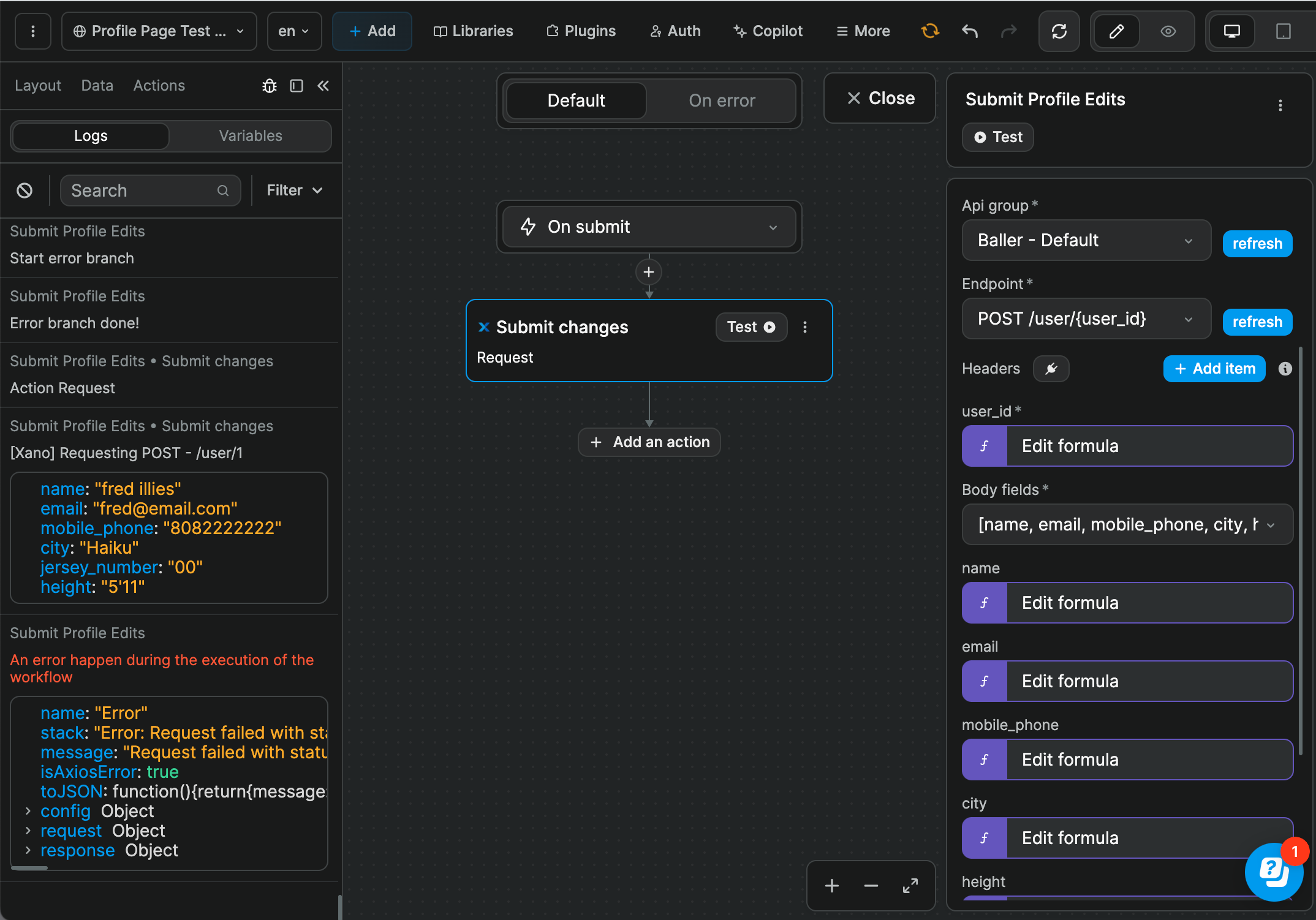The image size is (1316, 920).
Task: Click the Add an action button
Action: (x=649, y=442)
